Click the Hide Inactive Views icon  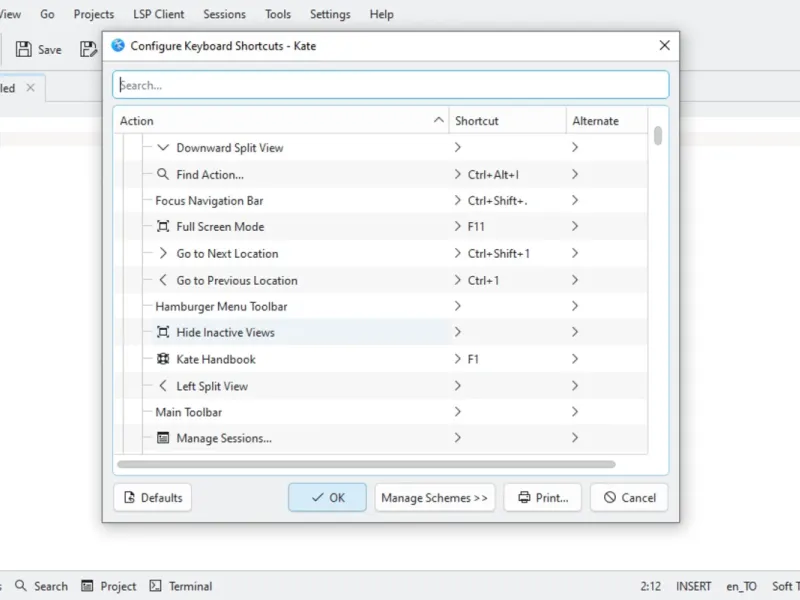click(x=163, y=332)
